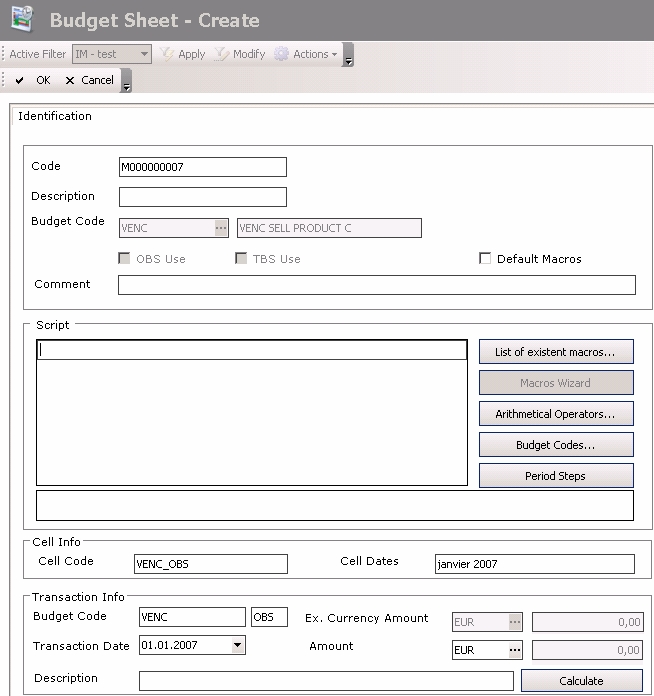The width and height of the screenshot is (654, 696).
Task: Open the Amount currency EUR ellipsis lookup
Action: (x=515, y=650)
